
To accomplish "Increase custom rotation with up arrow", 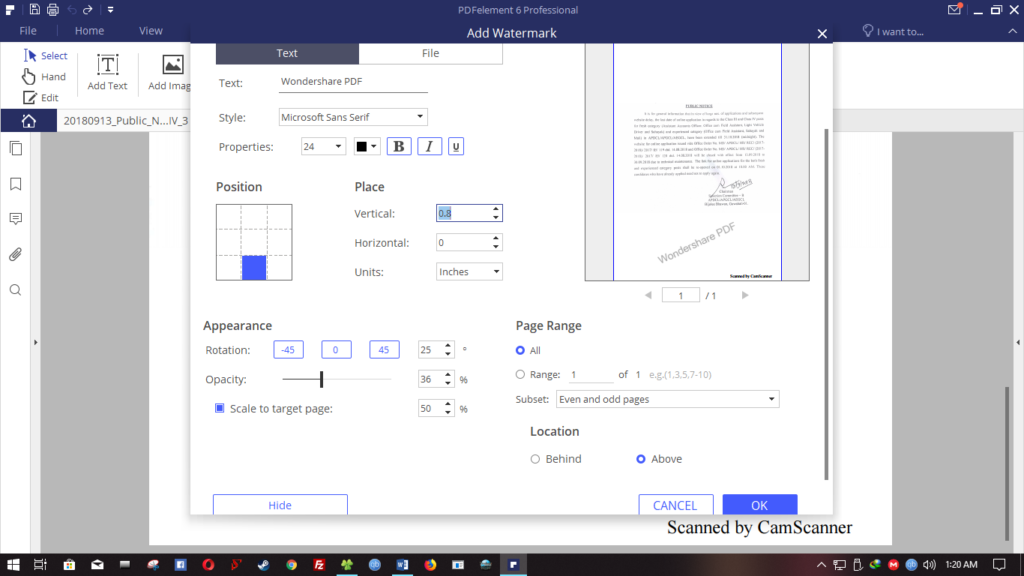I will pos(448,345).
